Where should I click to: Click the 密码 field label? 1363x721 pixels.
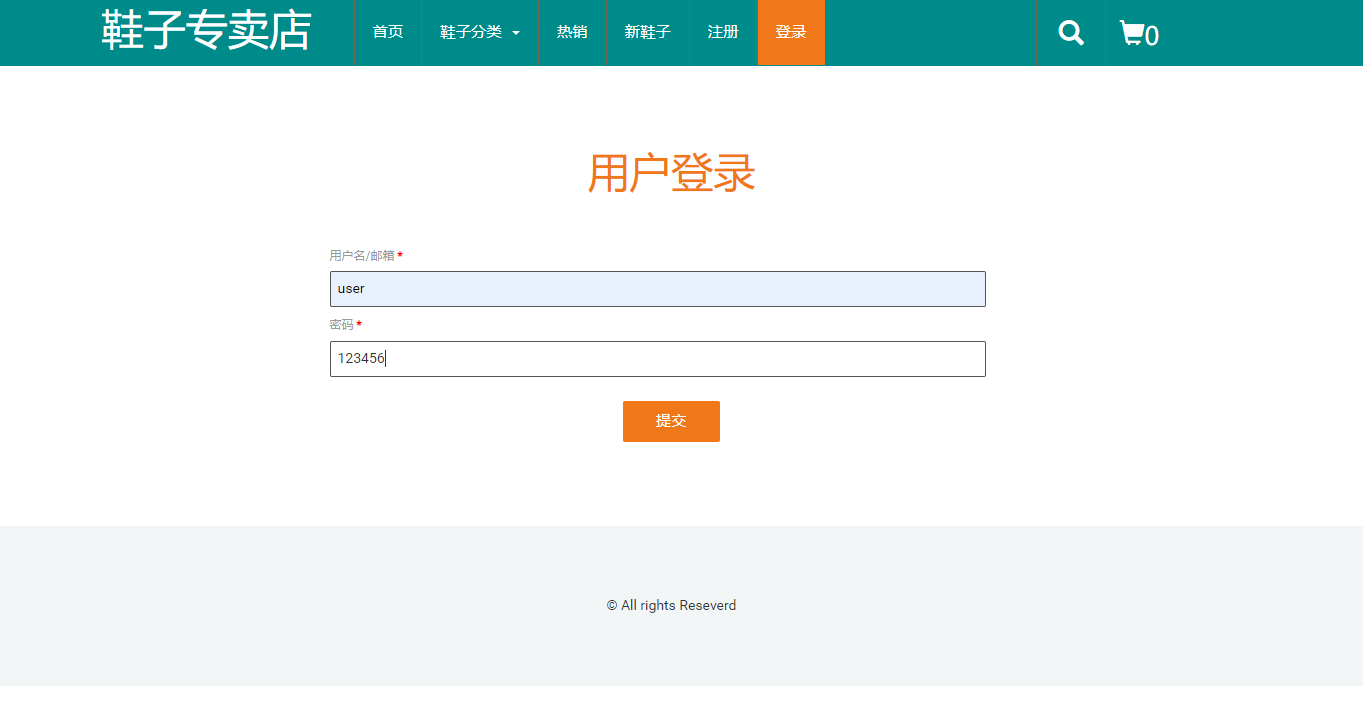(x=341, y=325)
